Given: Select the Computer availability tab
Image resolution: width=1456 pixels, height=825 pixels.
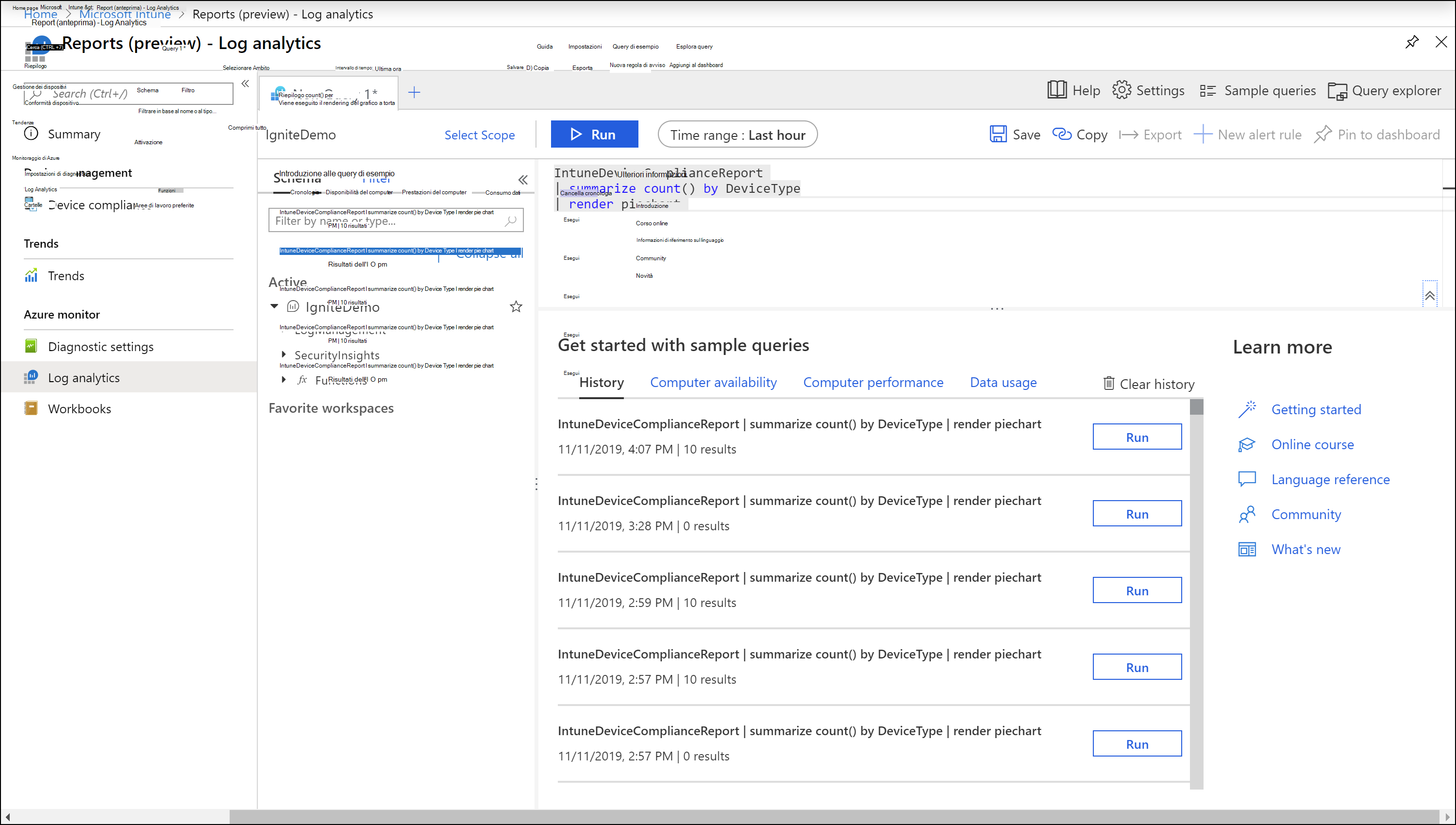Looking at the screenshot, I should point(713,382).
